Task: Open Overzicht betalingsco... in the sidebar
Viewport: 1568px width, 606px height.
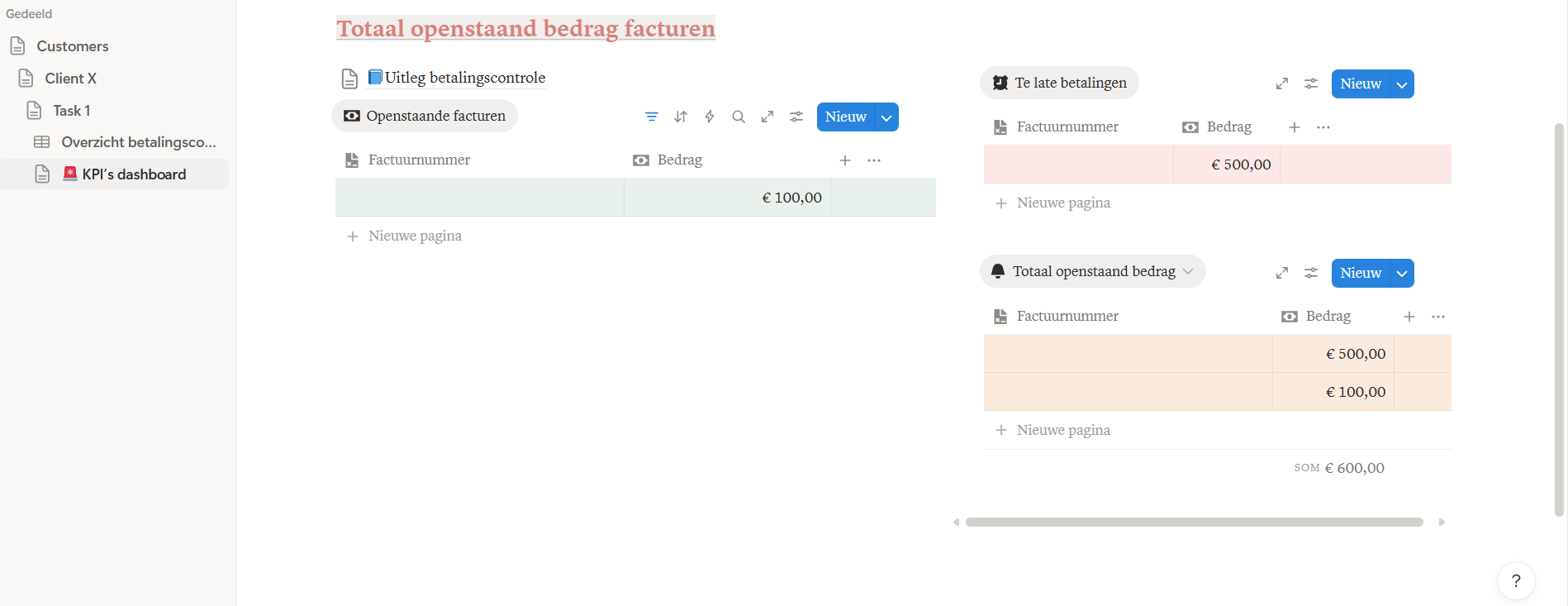Action: 138,142
